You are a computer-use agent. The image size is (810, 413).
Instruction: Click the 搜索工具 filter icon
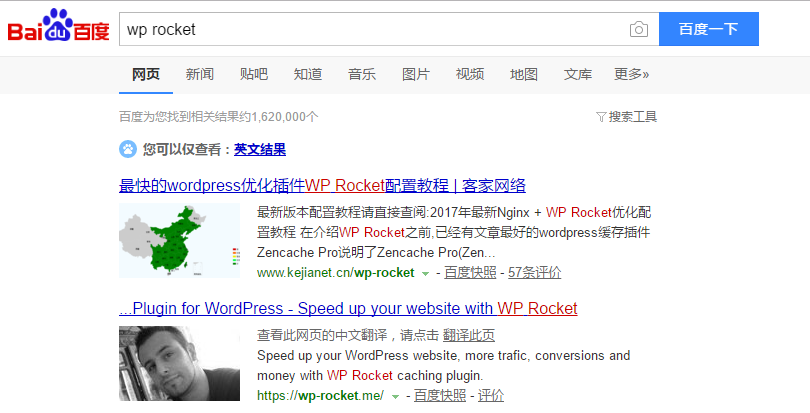(x=601, y=117)
